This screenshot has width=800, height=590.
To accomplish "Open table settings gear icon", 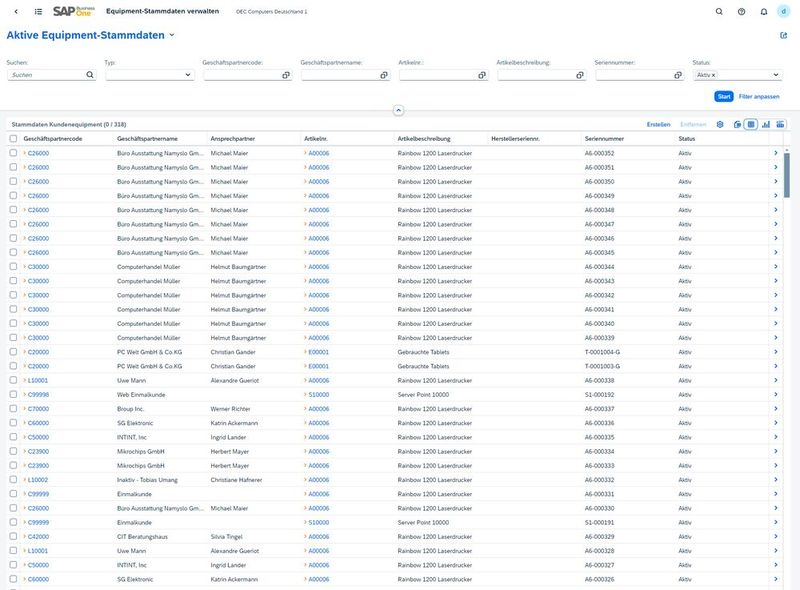I will pyautogui.click(x=719, y=124).
